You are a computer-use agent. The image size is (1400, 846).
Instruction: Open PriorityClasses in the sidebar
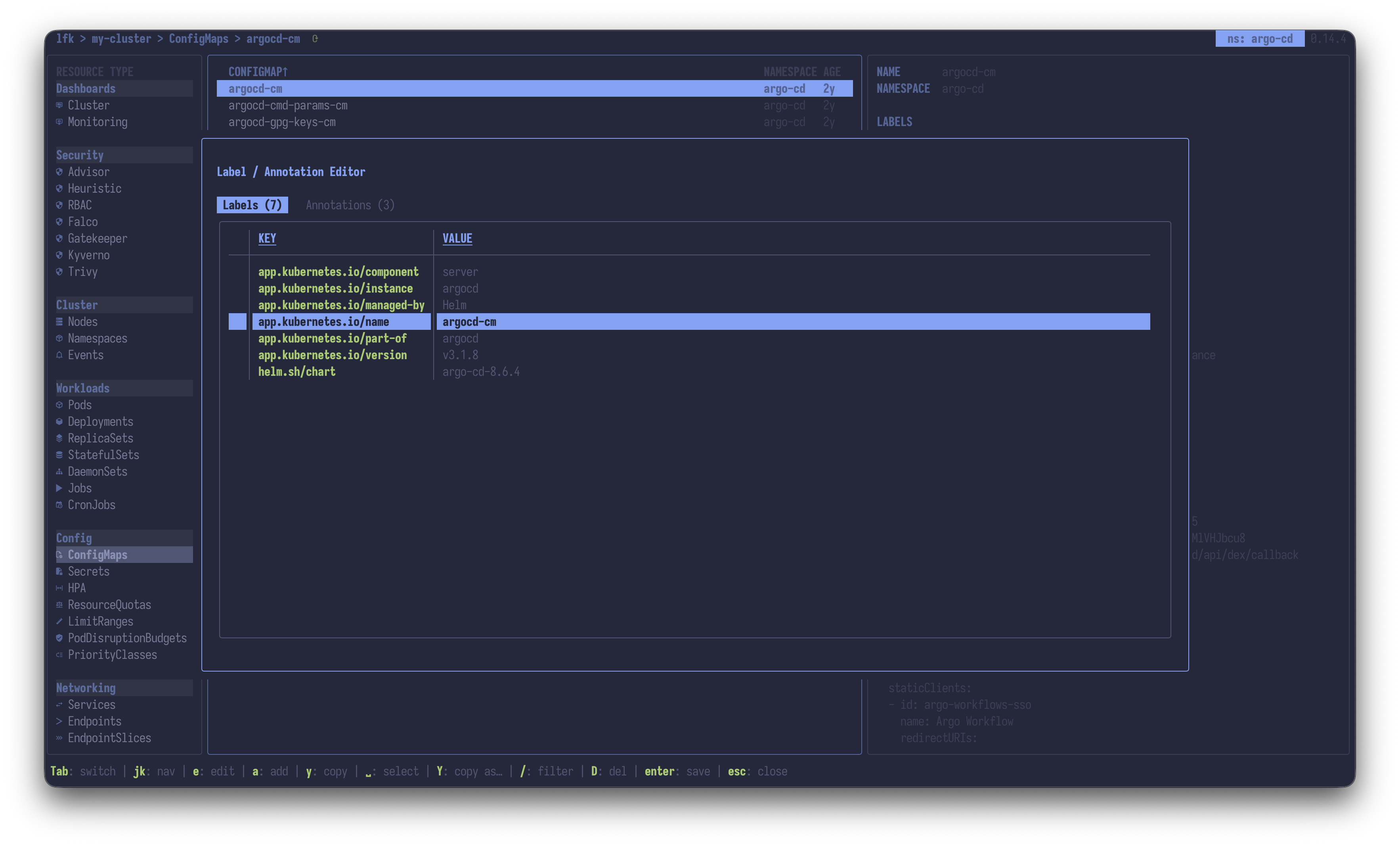(x=113, y=655)
